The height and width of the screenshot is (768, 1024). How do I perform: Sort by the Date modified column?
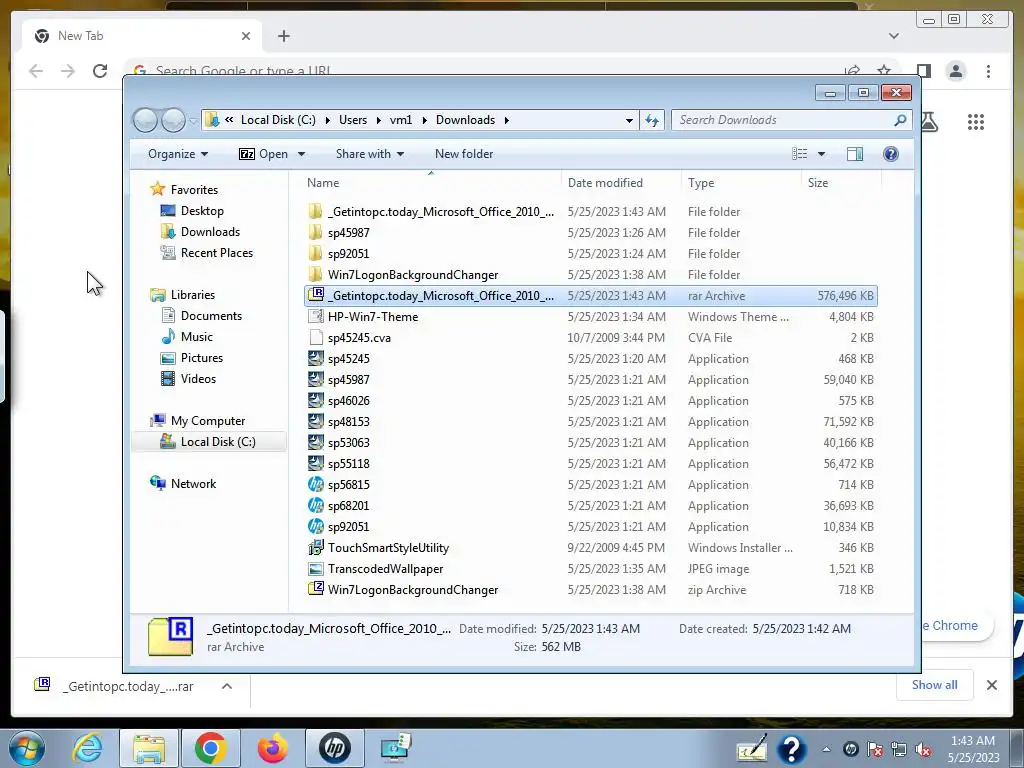[x=620, y=183]
